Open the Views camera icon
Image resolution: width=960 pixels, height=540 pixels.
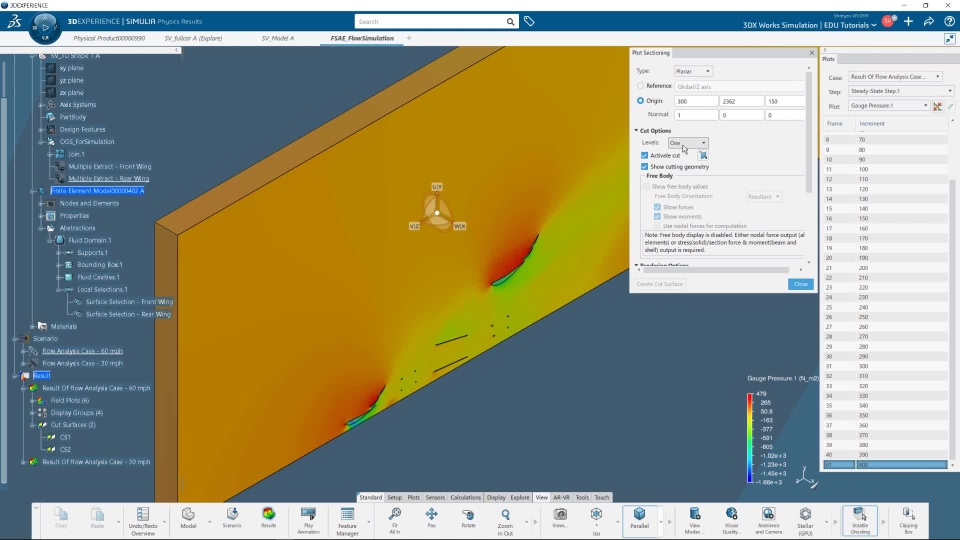click(x=560, y=518)
